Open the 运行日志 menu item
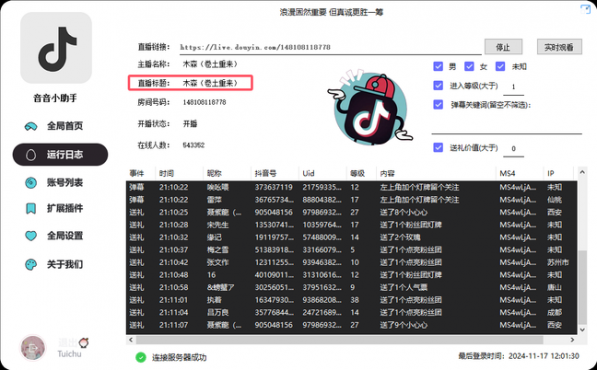 pyautogui.click(x=60, y=155)
